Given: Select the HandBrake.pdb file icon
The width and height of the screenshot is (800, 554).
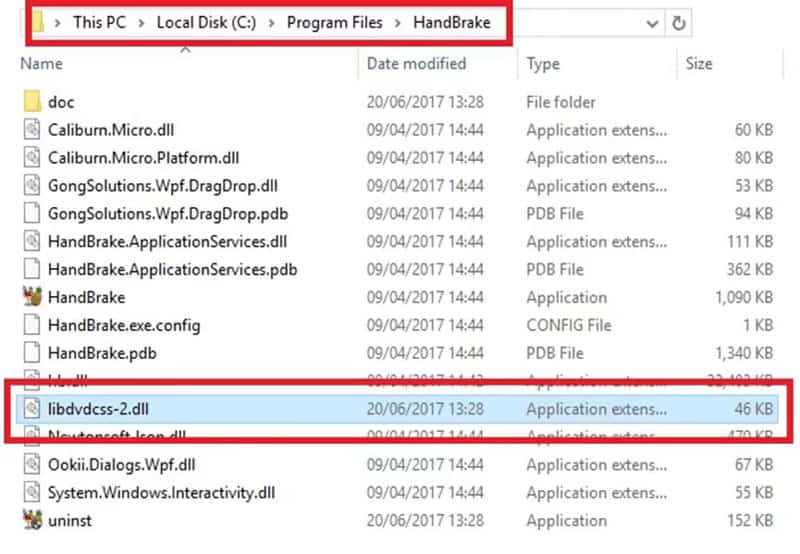Looking at the screenshot, I should [x=32, y=353].
